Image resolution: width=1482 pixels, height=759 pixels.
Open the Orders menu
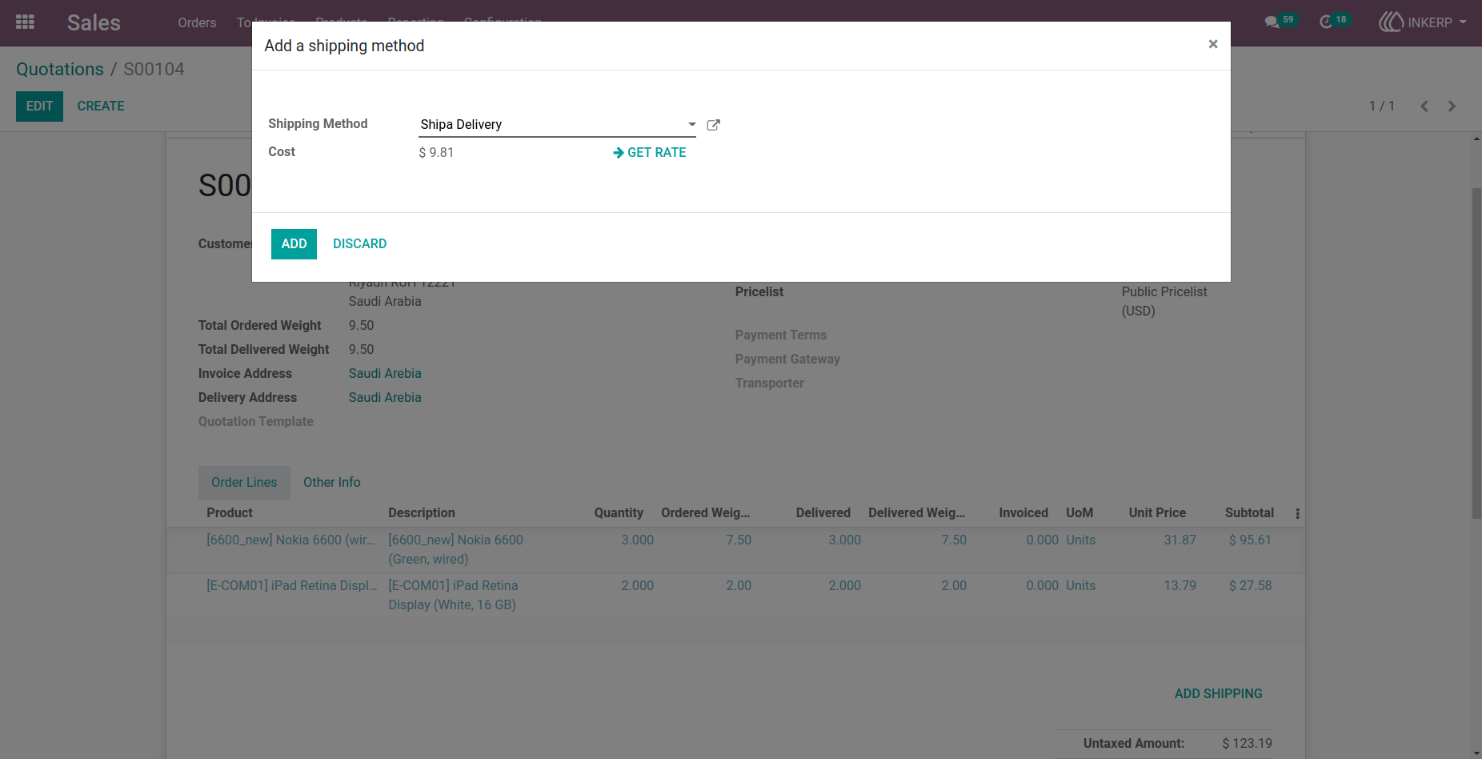click(x=197, y=22)
